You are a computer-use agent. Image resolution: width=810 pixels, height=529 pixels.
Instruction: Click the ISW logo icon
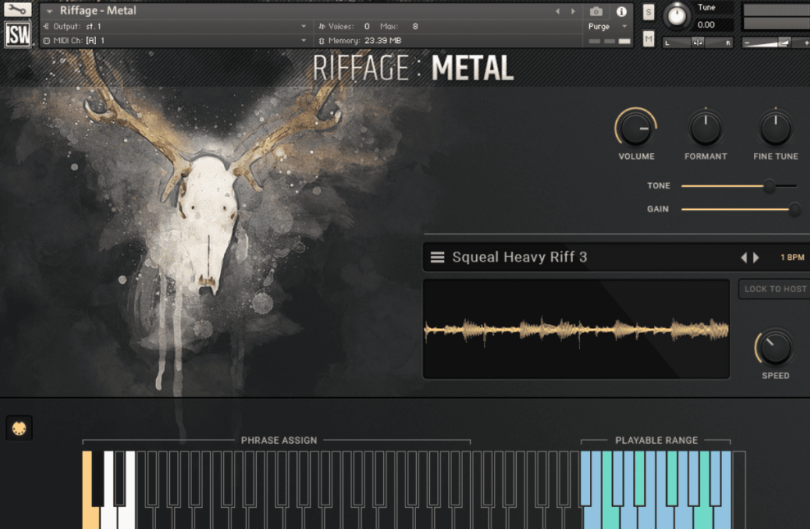18,34
